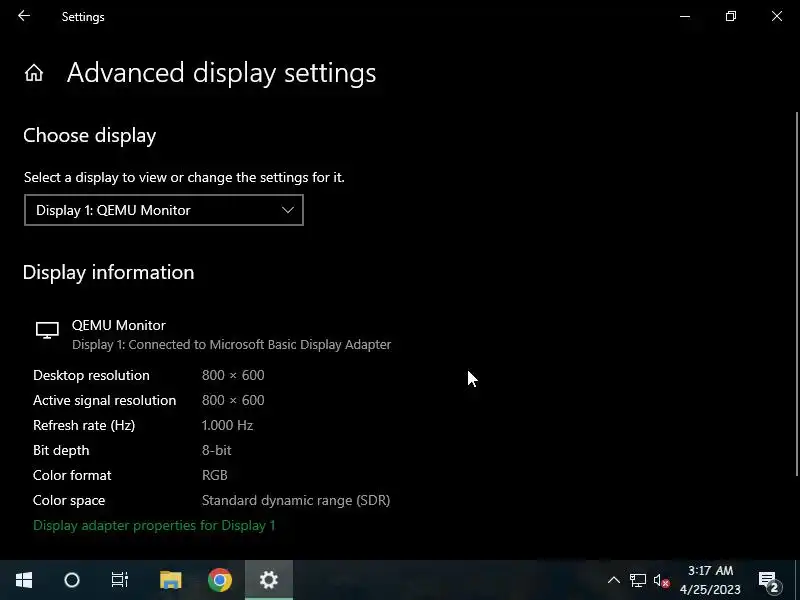Image resolution: width=800 pixels, height=600 pixels.
Task: Click the Refresh rate (Hz) label
Action: 84,426
